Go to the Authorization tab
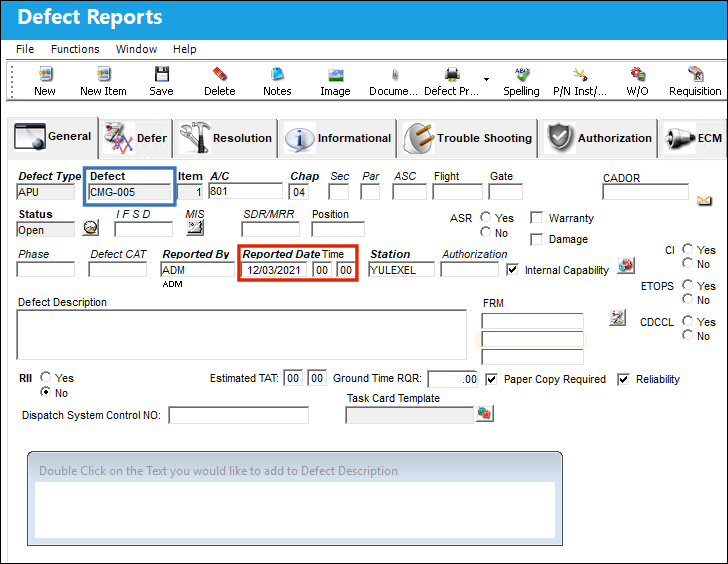Viewport: 728px width, 564px height. [x=598, y=138]
